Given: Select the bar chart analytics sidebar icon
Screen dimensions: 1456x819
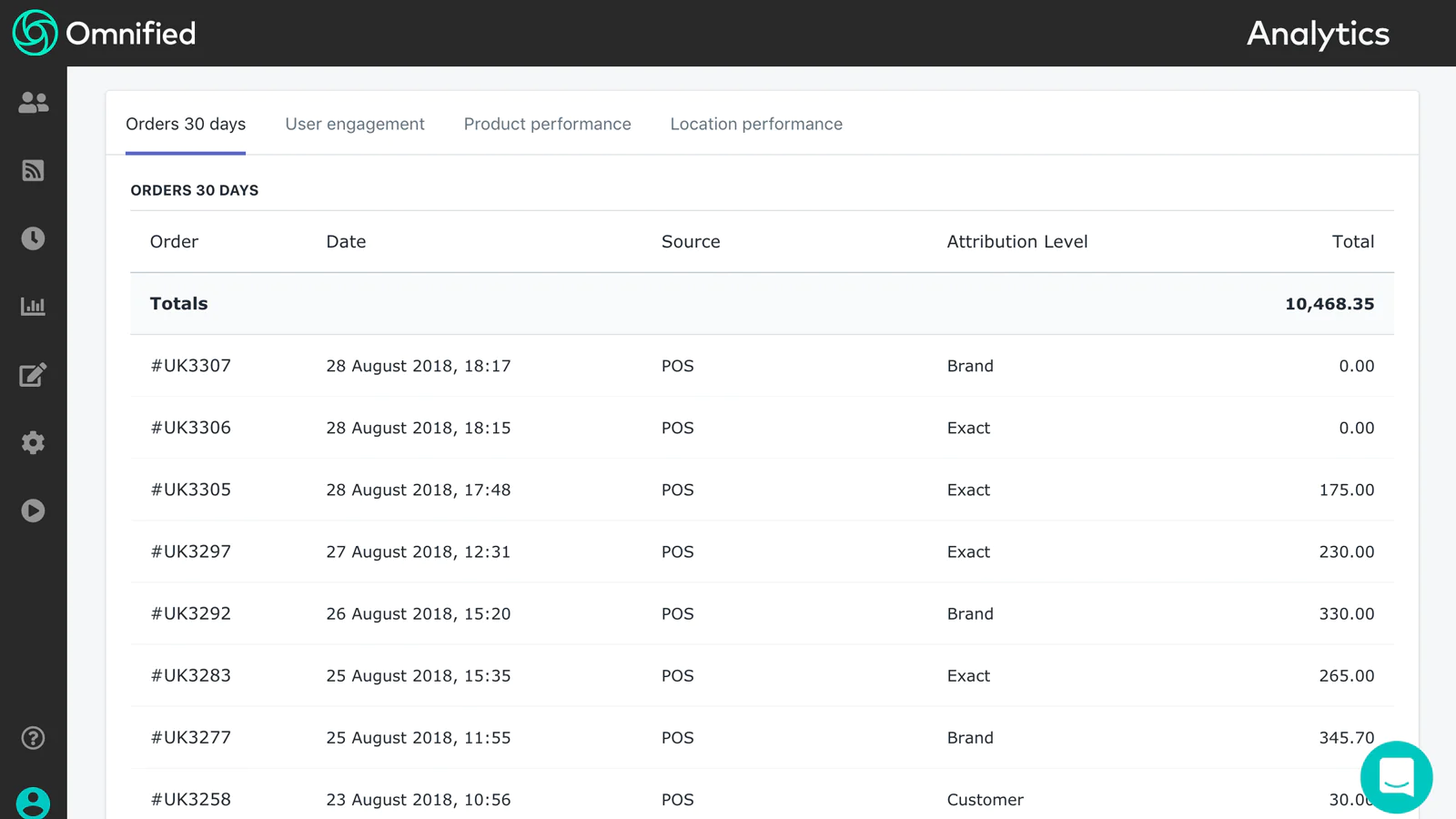Looking at the screenshot, I should [x=33, y=307].
